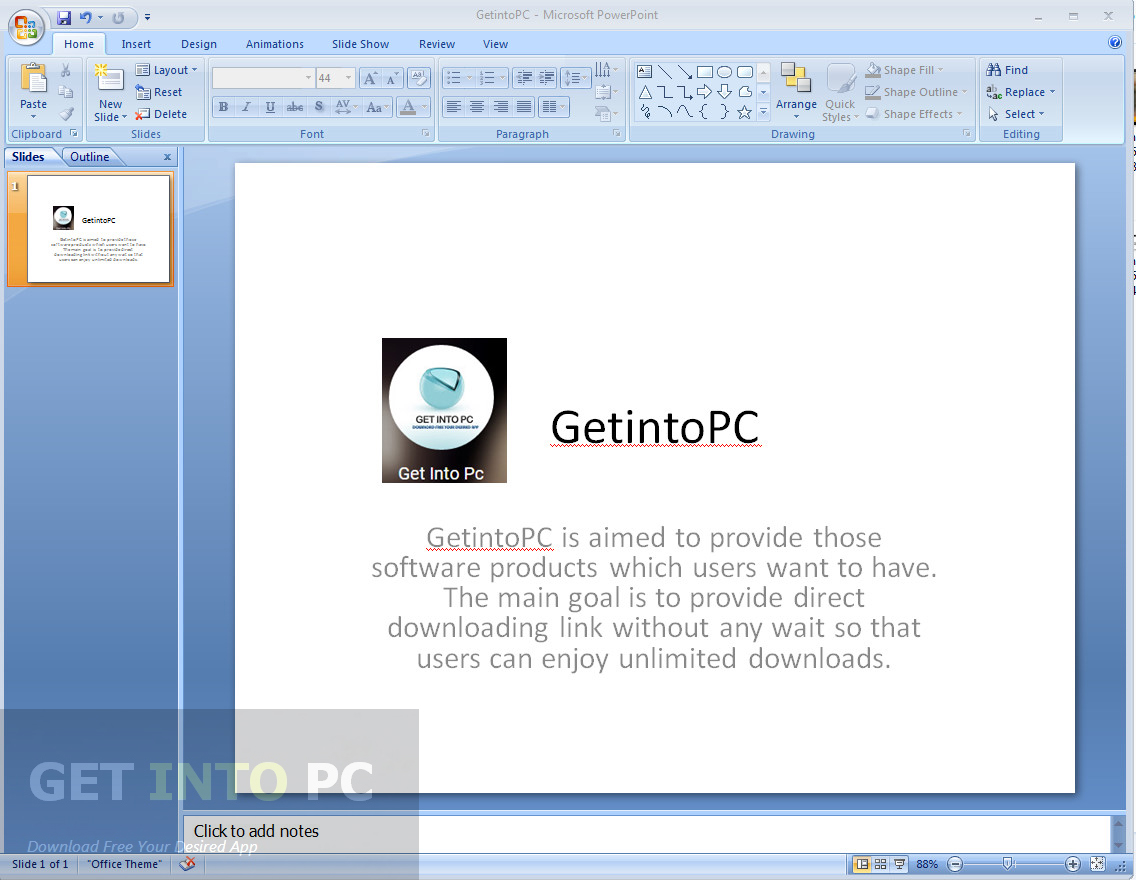Switch to Slide Sorter view
The width and height of the screenshot is (1136, 880).
(x=880, y=864)
